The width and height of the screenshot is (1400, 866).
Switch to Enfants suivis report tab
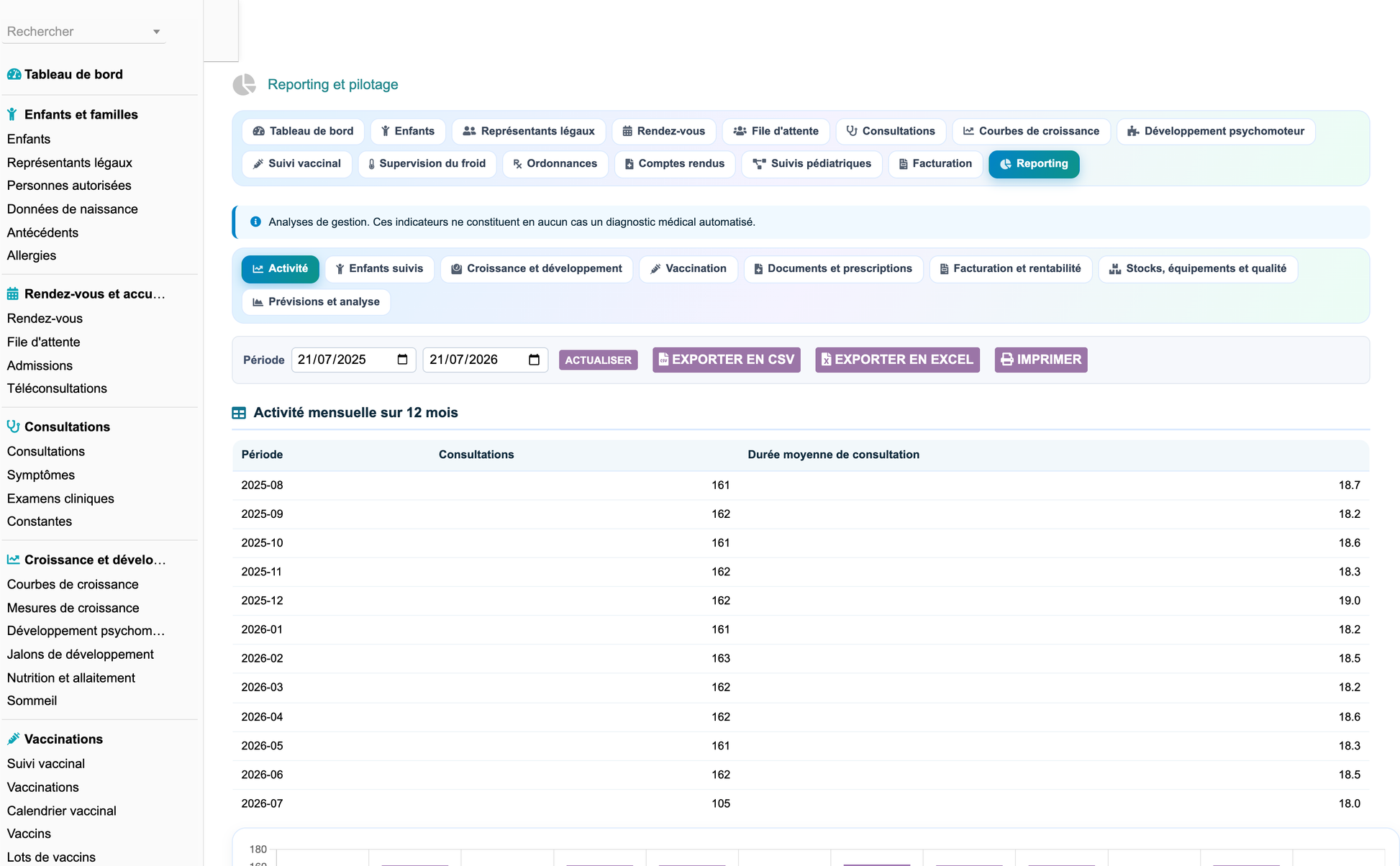(379, 269)
